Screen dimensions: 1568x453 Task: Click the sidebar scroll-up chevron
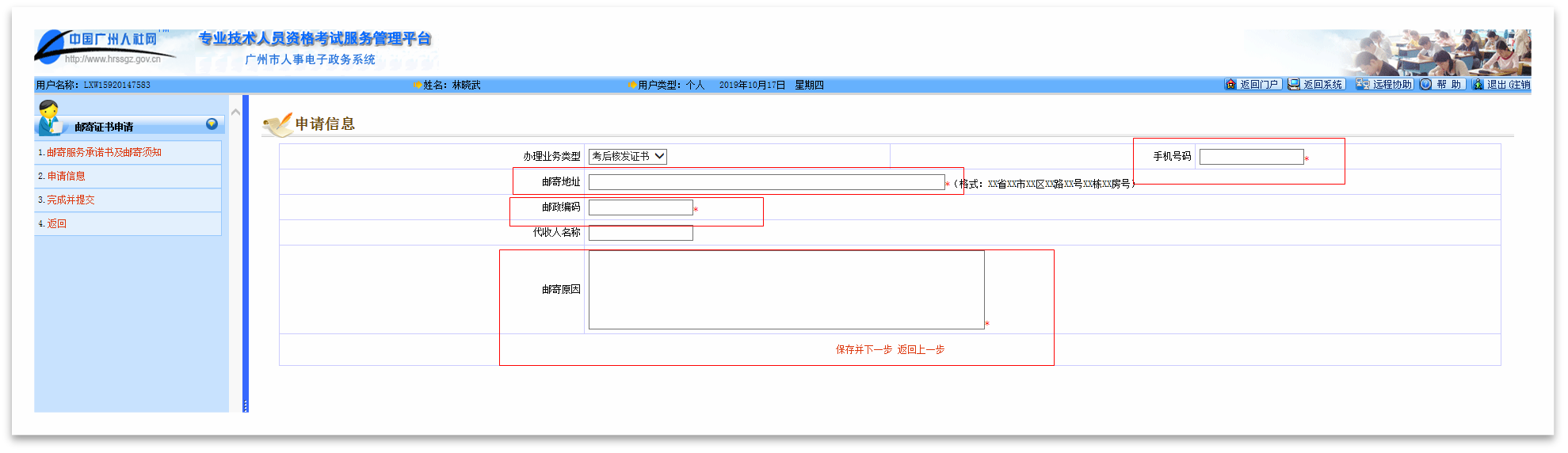pos(235,112)
